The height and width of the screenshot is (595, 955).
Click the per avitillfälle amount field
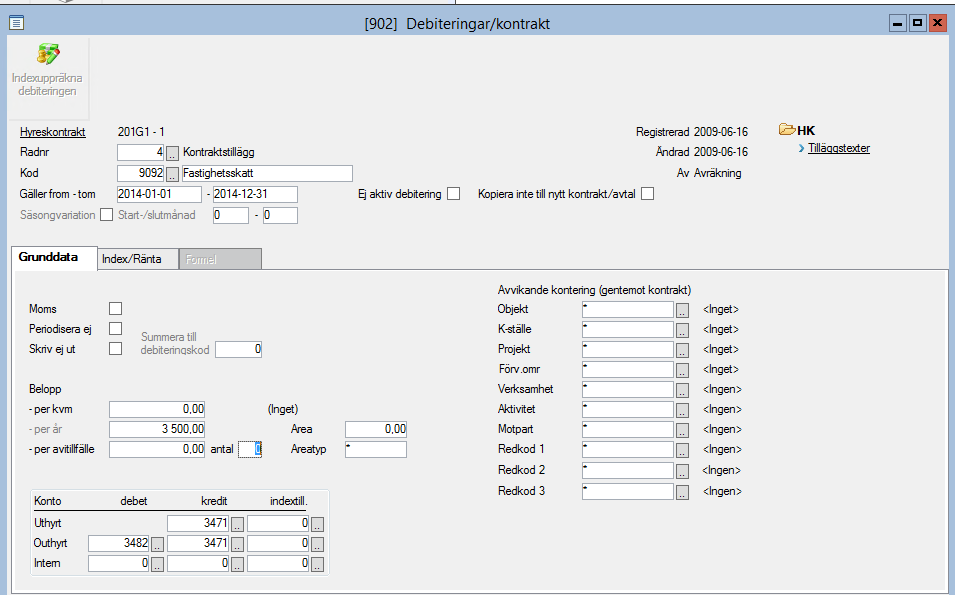click(157, 449)
